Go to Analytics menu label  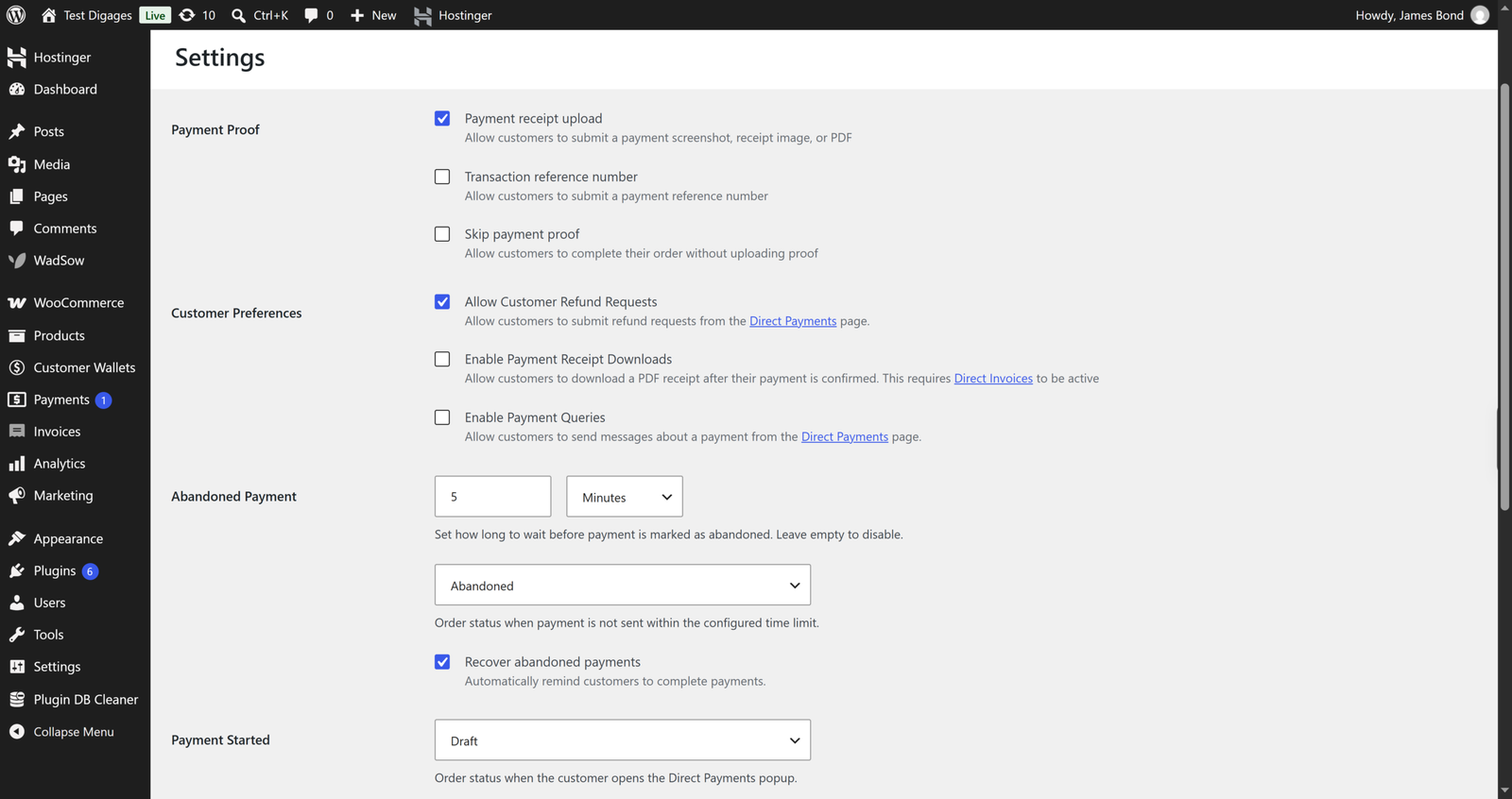[60, 464]
